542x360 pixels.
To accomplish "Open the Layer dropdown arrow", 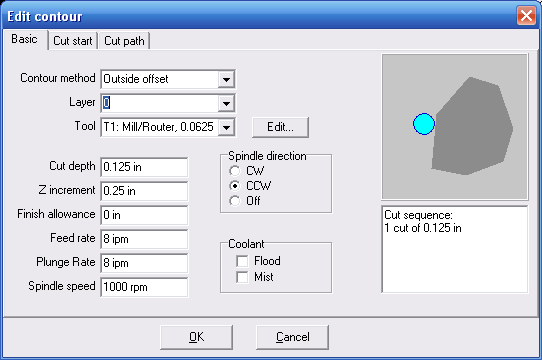I will click(x=226, y=103).
